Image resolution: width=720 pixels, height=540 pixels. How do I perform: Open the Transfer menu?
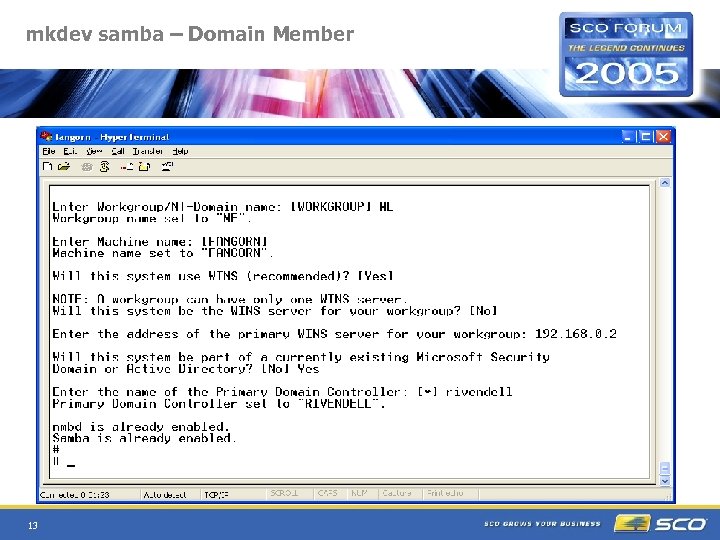point(147,151)
